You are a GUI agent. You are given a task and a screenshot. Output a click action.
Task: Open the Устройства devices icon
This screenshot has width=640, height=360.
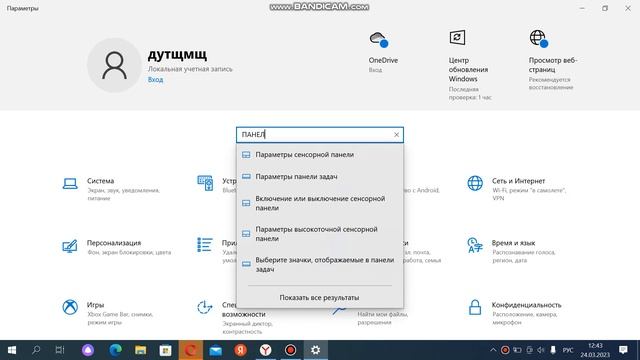pyautogui.click(x=205, y=183)
